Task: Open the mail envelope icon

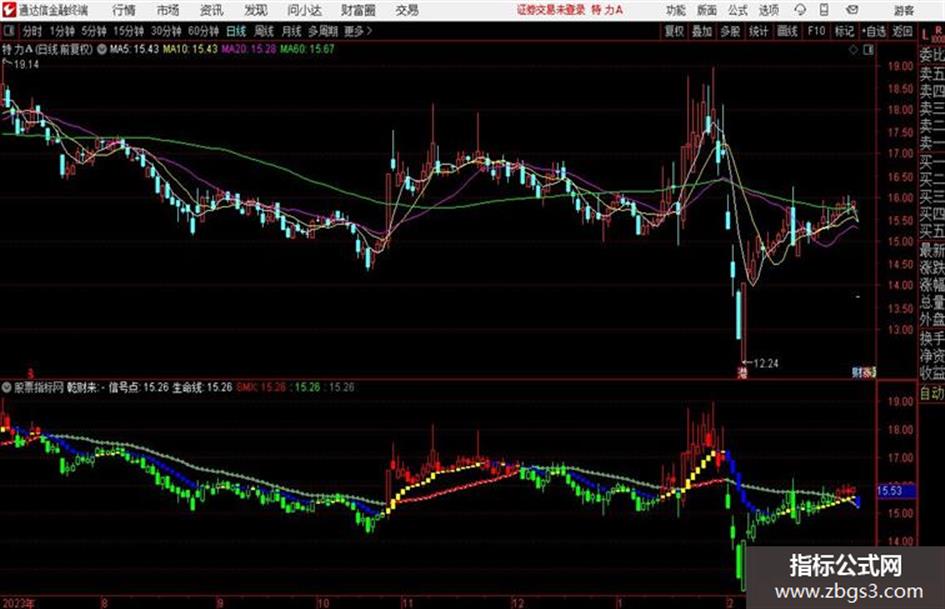Action: 852,10
